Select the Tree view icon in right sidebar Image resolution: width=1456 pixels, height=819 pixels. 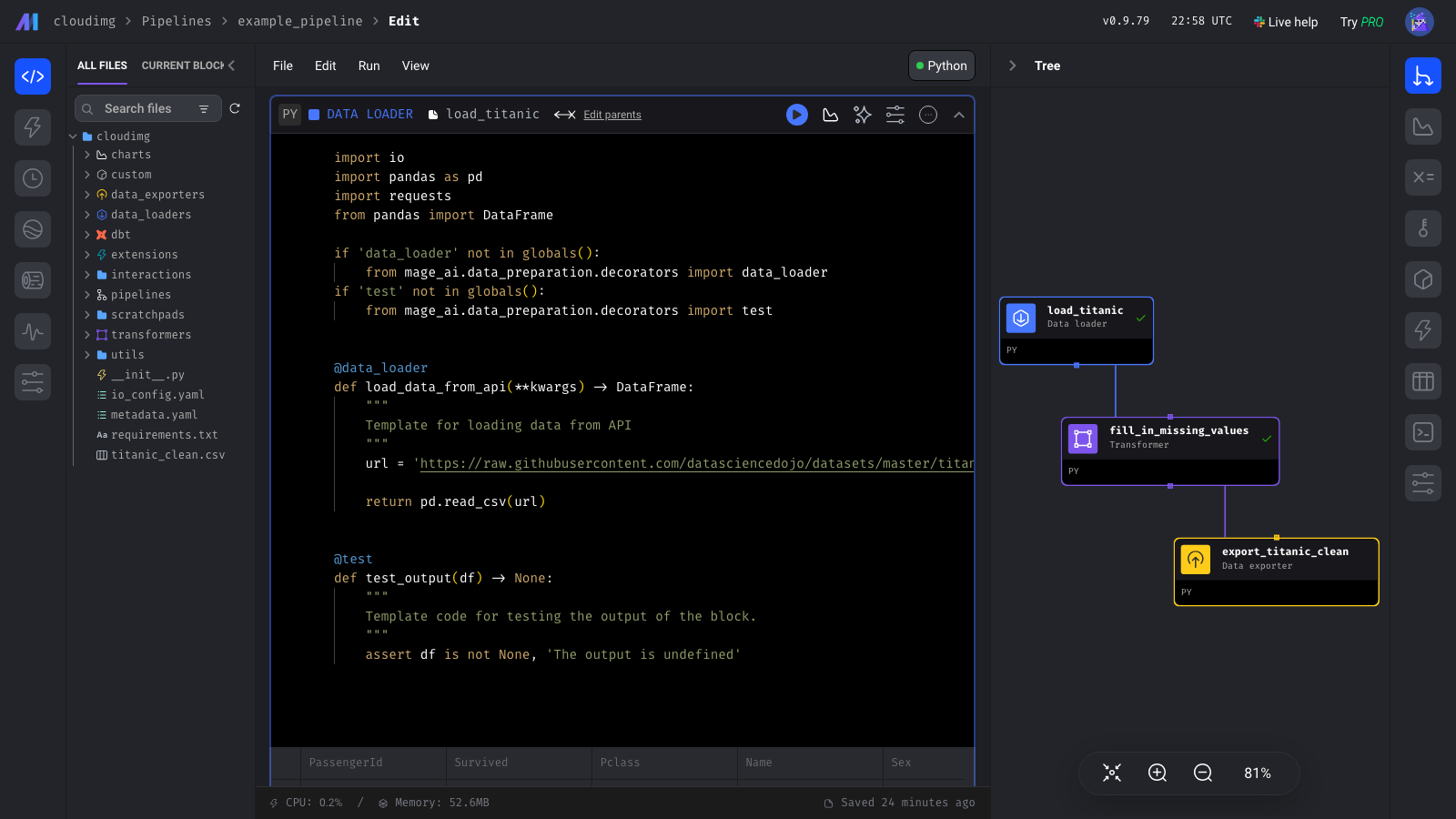click(1423, 76)
